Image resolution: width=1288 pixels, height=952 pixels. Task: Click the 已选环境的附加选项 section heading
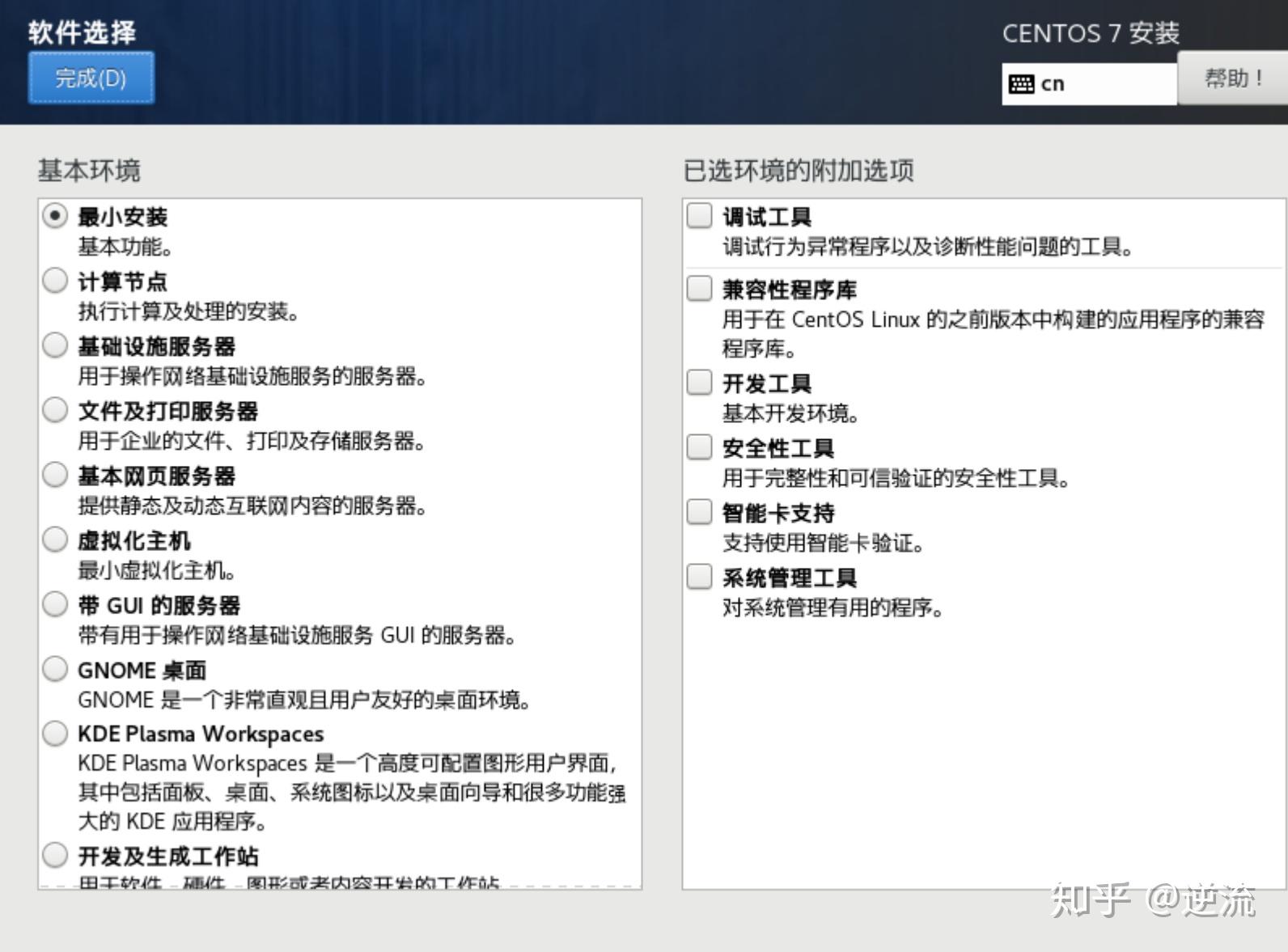799,171
